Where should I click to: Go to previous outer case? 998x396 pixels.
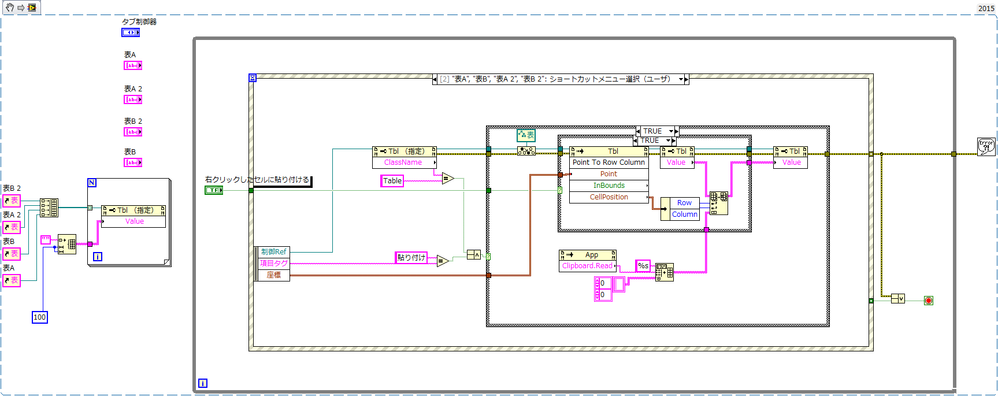pos(639,131)
